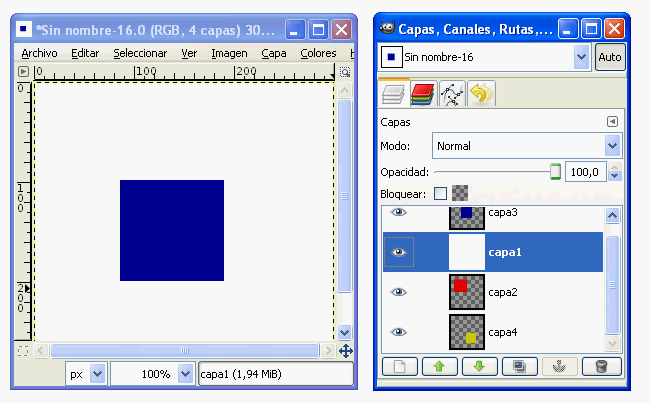
Task: Open the Undo History tab icon
Action: [x=481, y=94]
